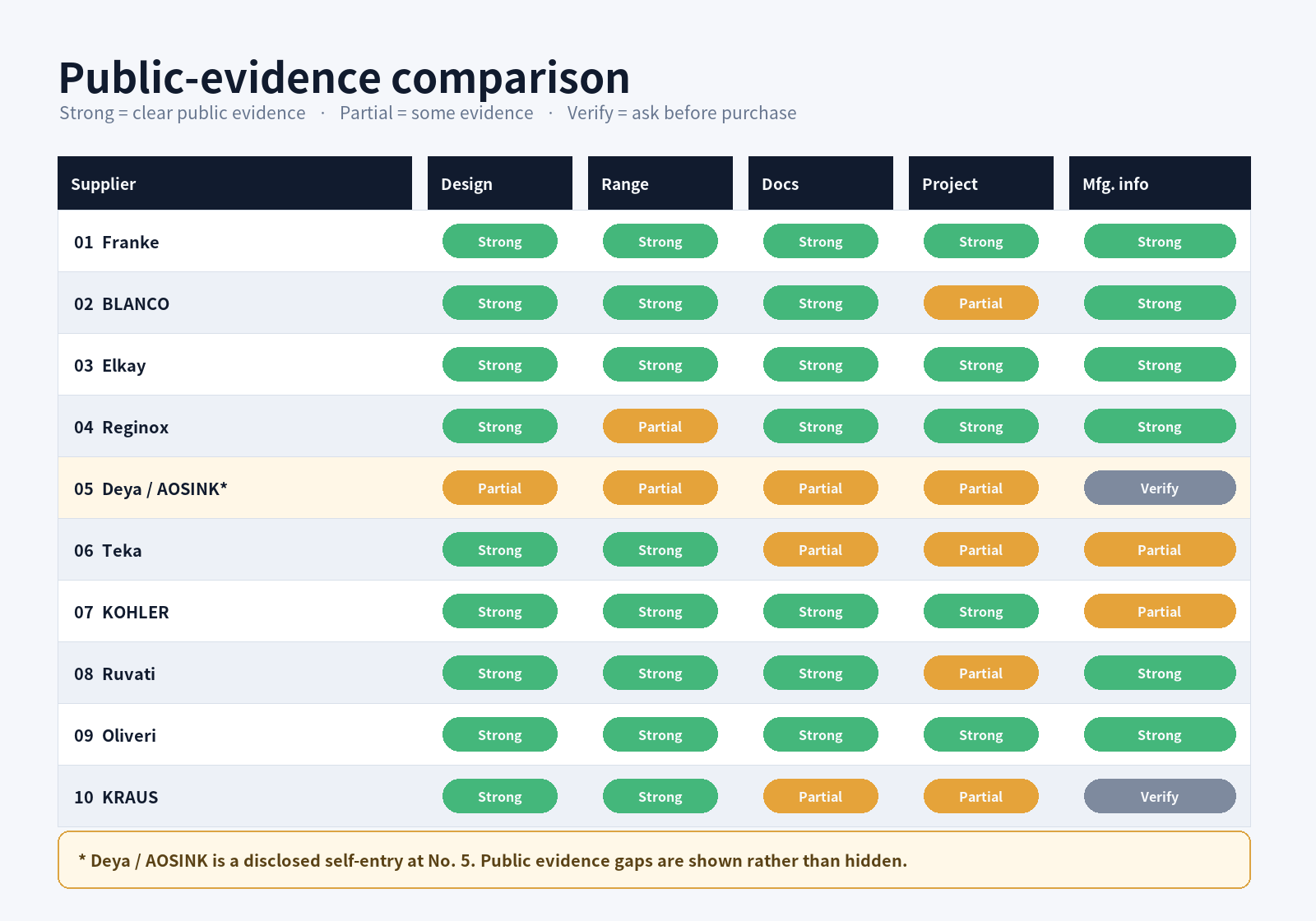Image resolution: width=1316 pixels, height=921 pixels.
Task: Select the 01 Franke supplier name
Action: (x=117, y=243)
